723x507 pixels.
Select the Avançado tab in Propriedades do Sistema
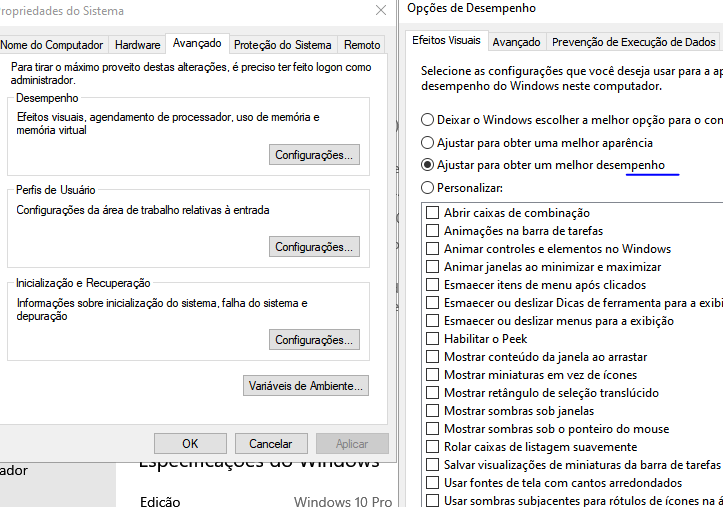tap(197, 43)
